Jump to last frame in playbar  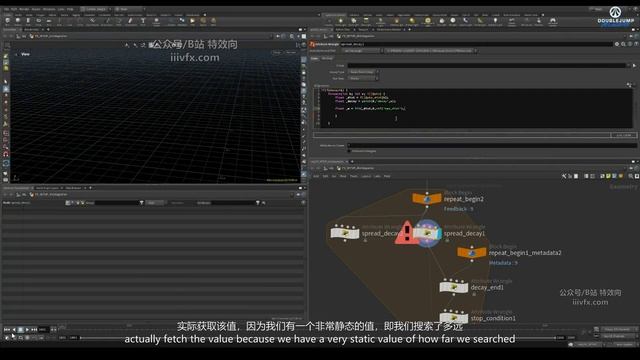[x=34, y=329]
